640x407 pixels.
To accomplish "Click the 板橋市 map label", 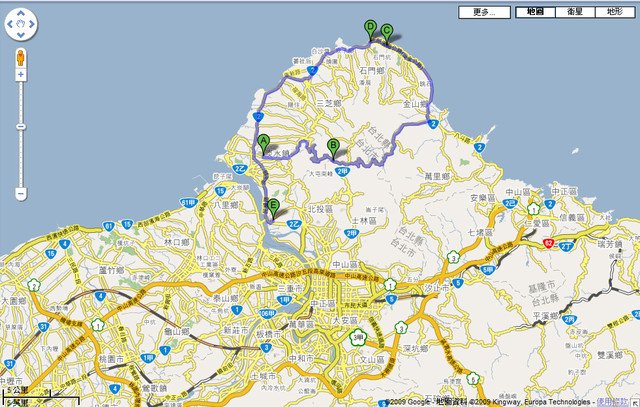I will pyautogui.click(x=268, y=334).
